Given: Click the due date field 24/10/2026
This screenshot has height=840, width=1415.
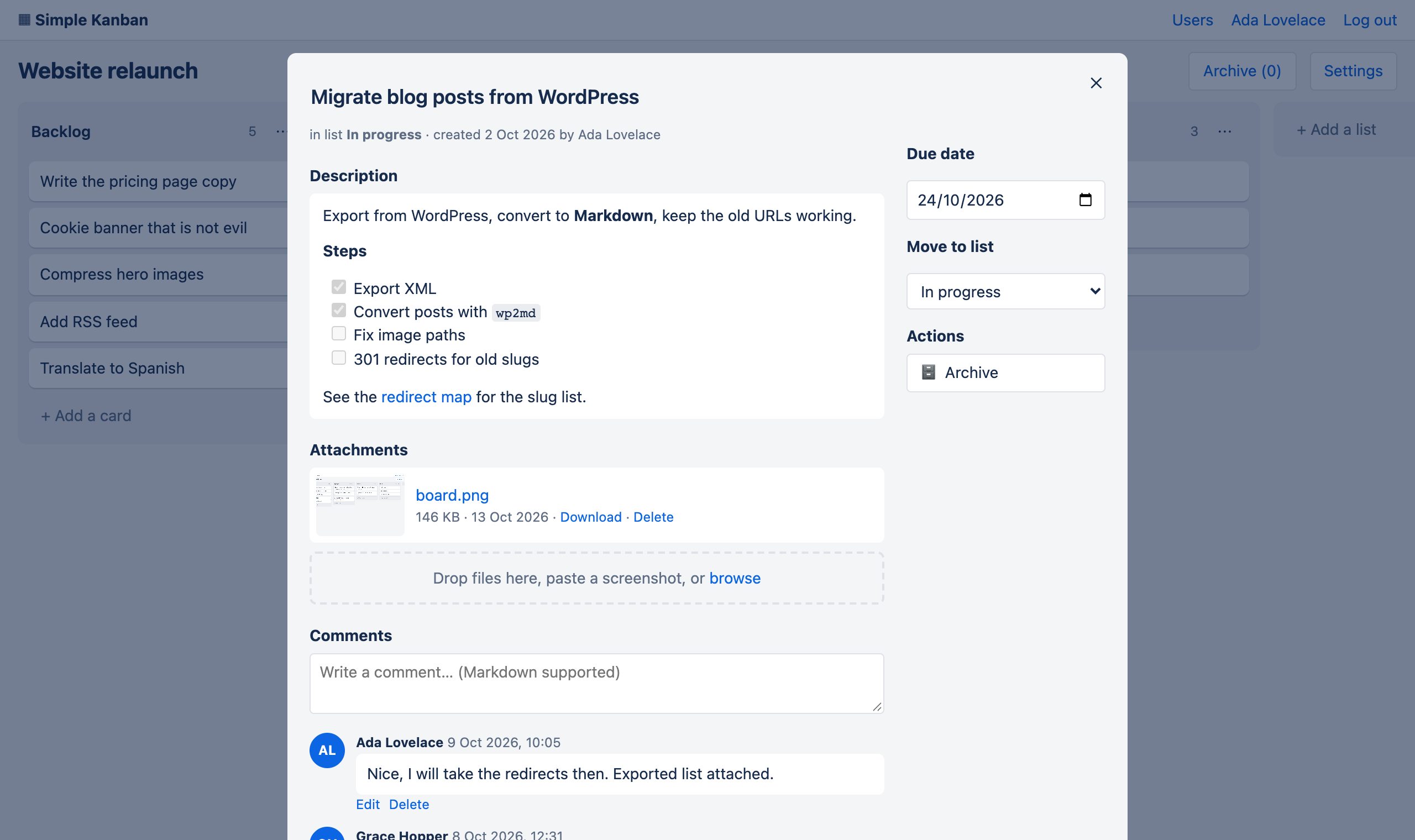Looking at the screenshot, I should (1005, 200).
